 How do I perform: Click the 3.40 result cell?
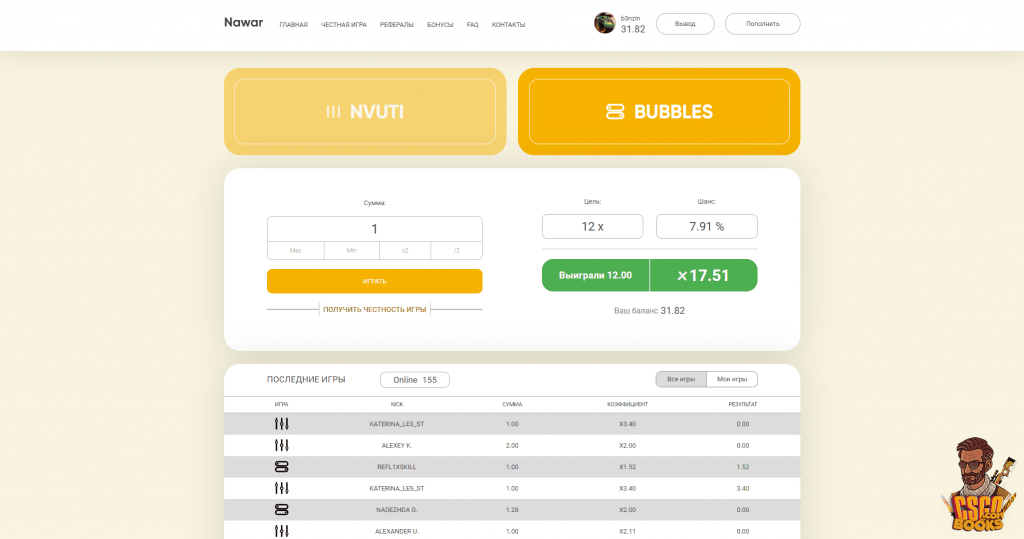pos(743,488)
